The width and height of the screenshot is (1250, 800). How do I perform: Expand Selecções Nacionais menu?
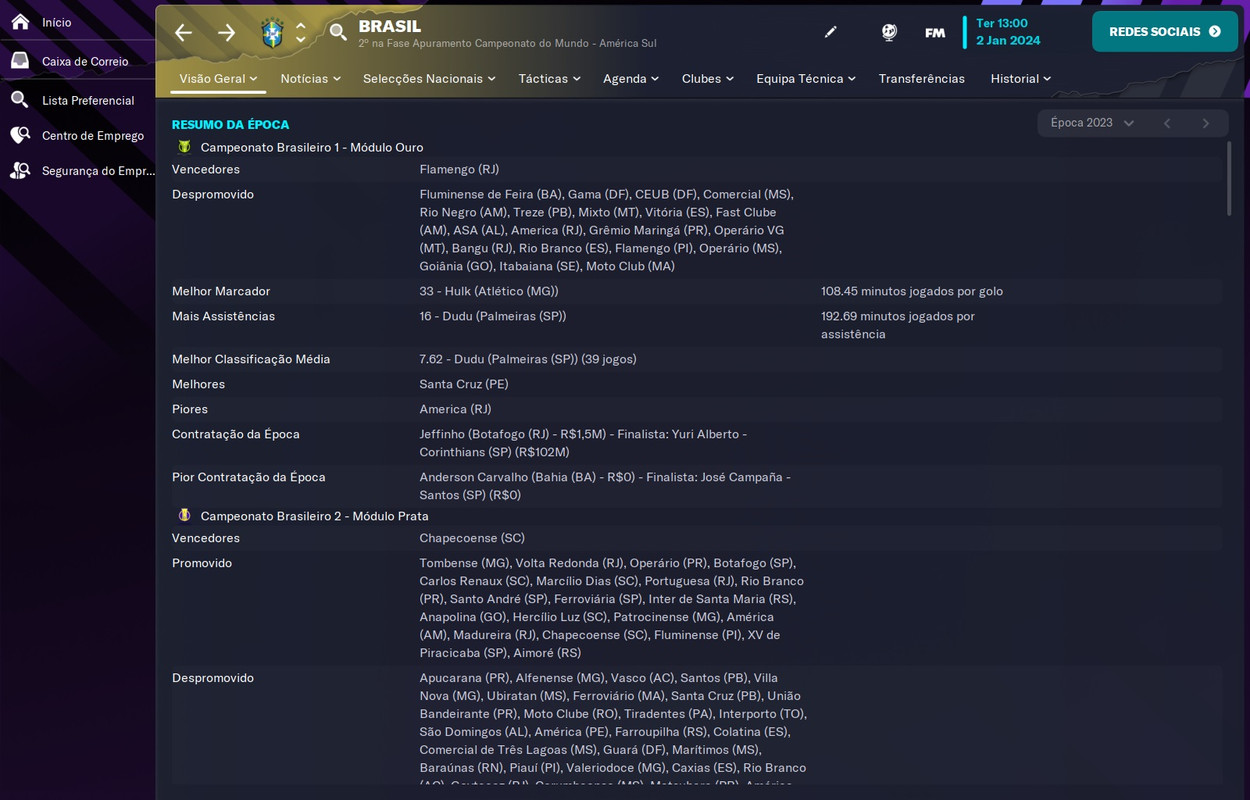click(429, 78)
